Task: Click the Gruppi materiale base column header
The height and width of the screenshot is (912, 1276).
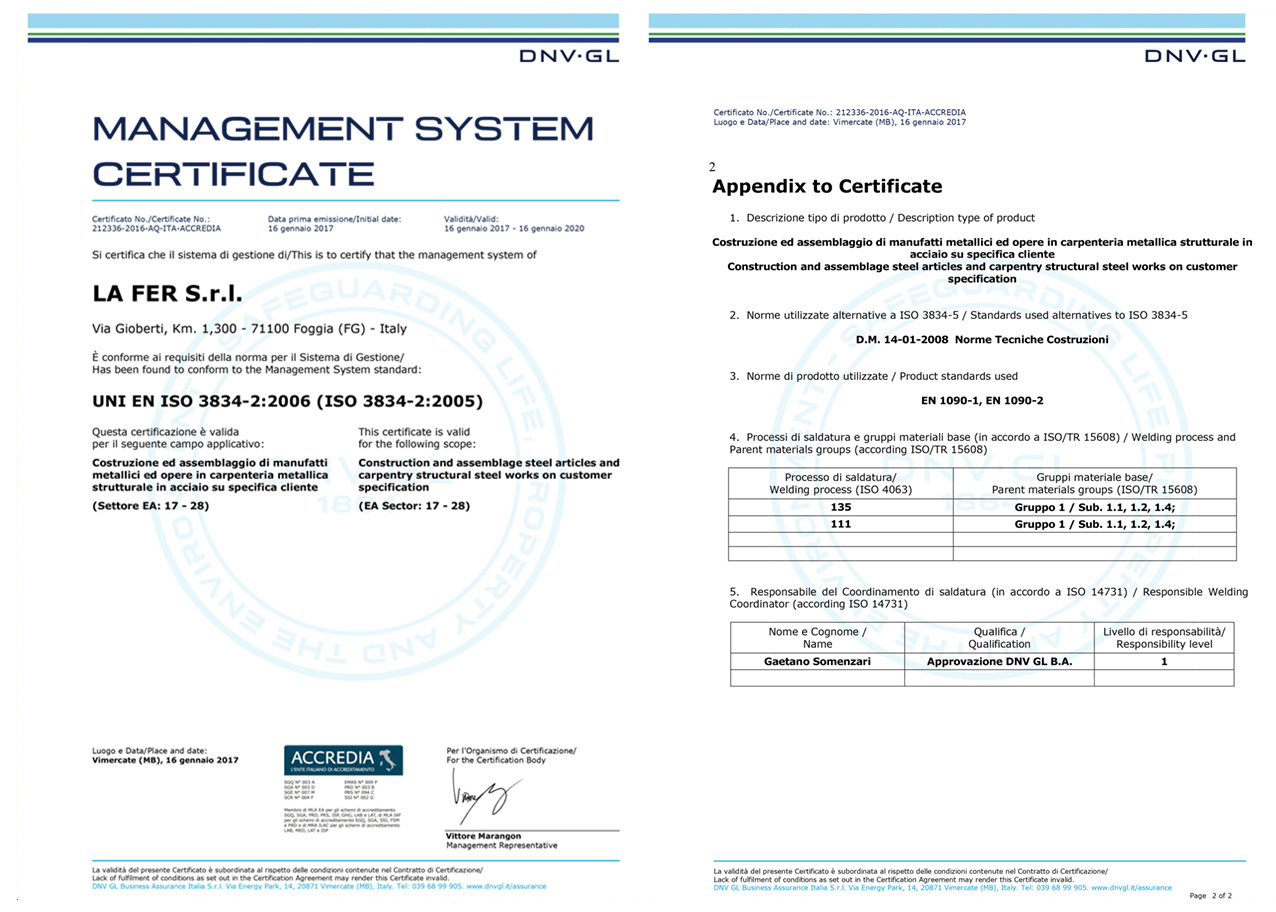Action: 1094,483
